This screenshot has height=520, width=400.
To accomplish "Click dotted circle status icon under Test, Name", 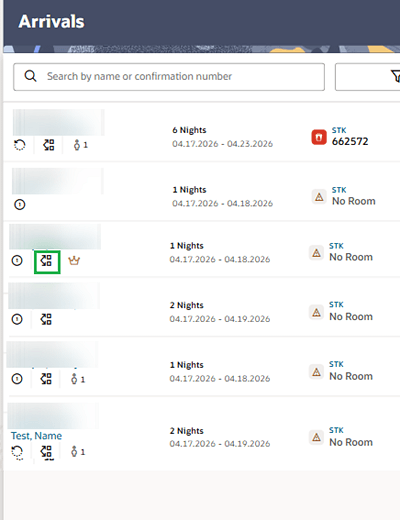I will pos(17,452).
